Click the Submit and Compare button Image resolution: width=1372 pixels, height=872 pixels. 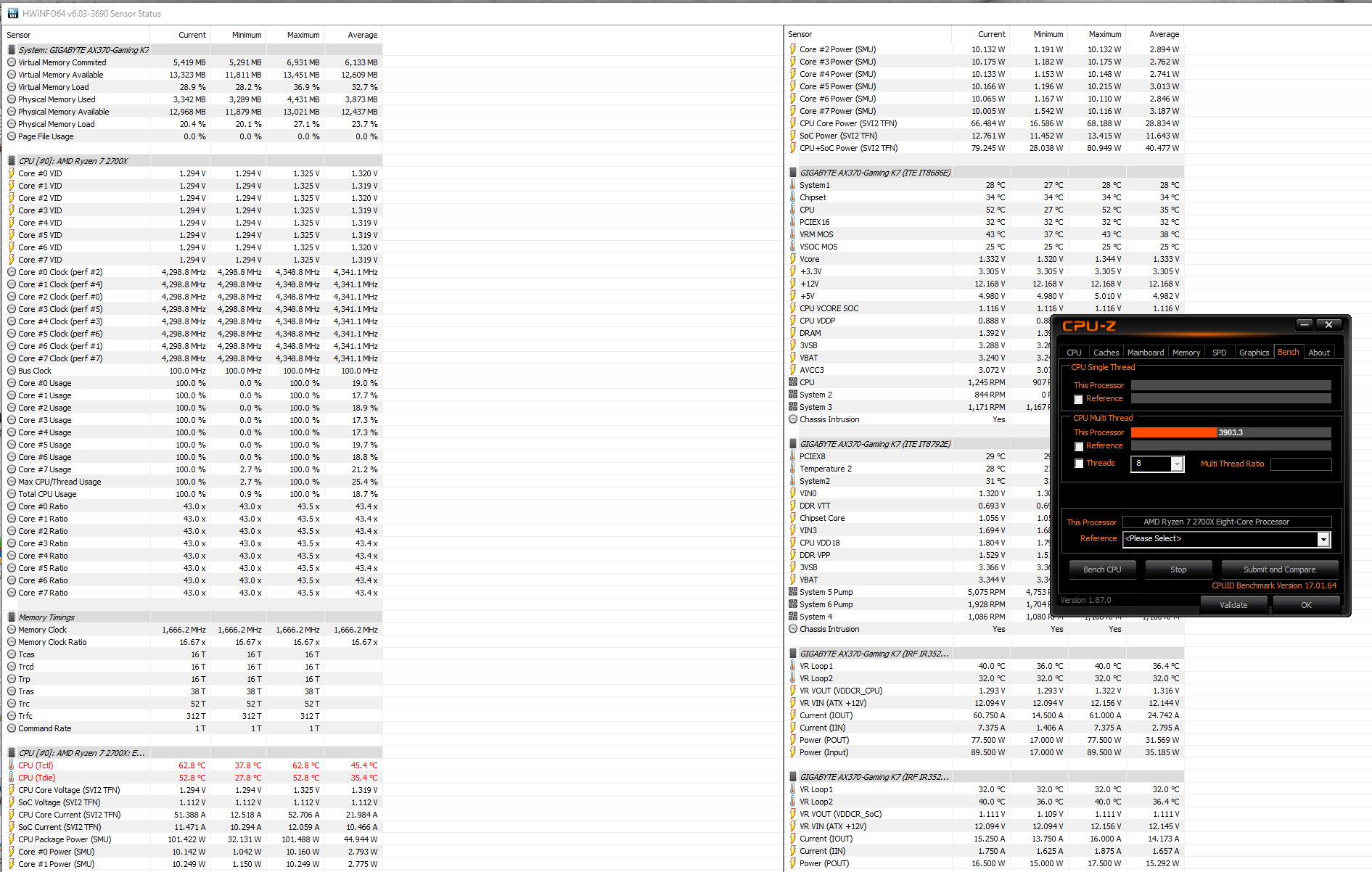click(x=1279, y=569)
